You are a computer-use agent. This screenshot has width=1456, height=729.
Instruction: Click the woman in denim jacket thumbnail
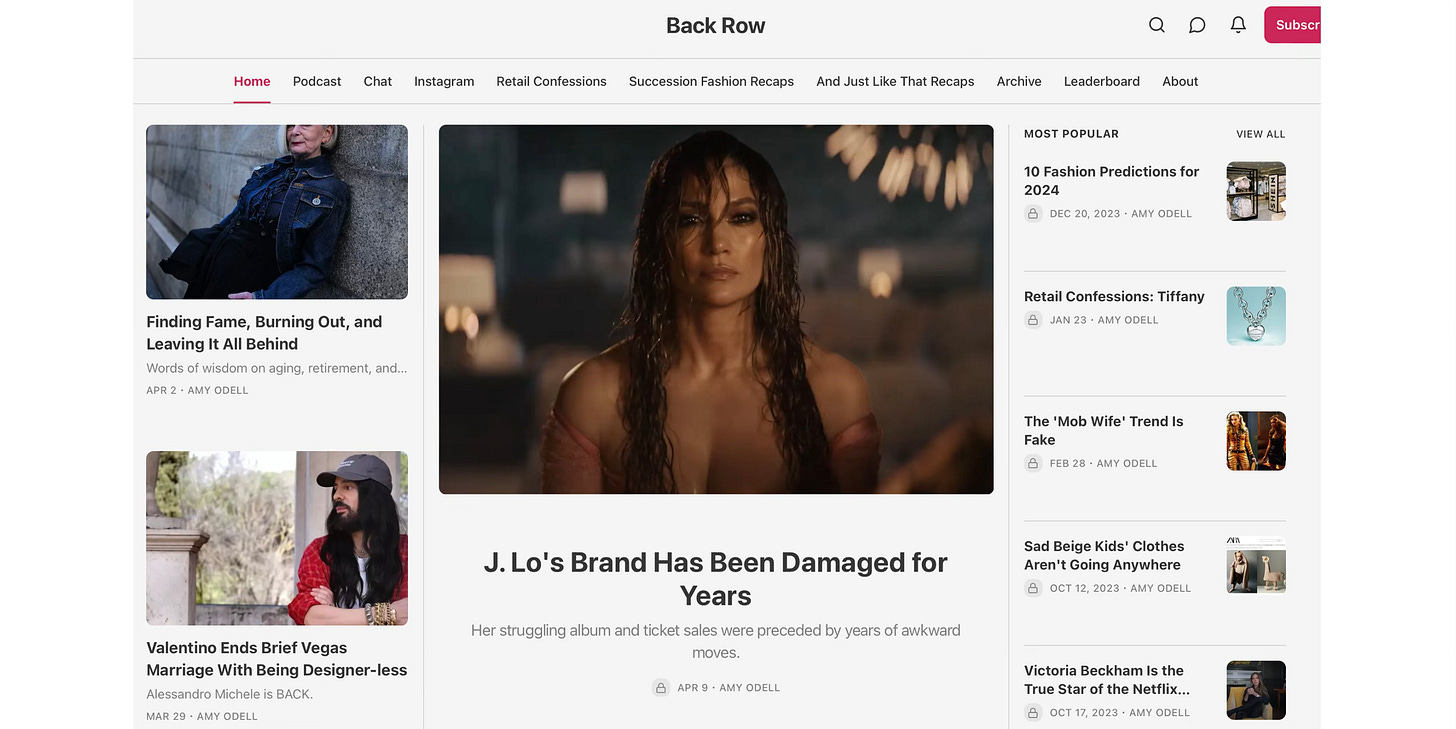click(277, 212)
